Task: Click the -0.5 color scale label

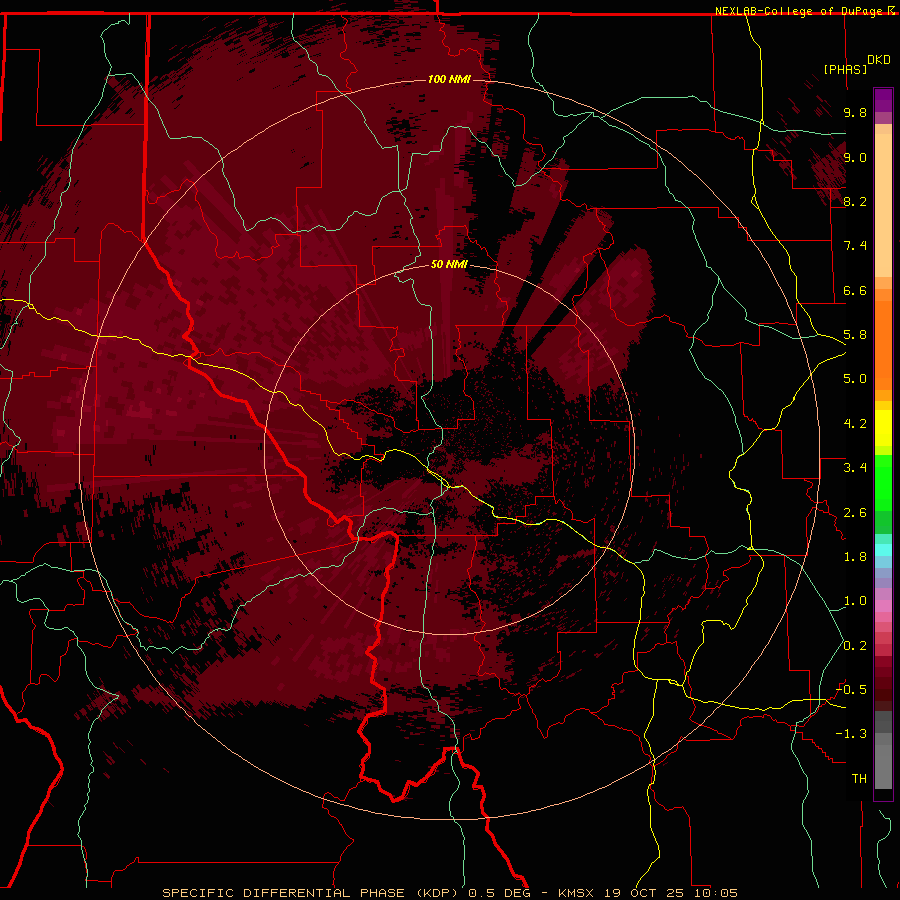Action: pyautogui.click(x=852, y=690)
